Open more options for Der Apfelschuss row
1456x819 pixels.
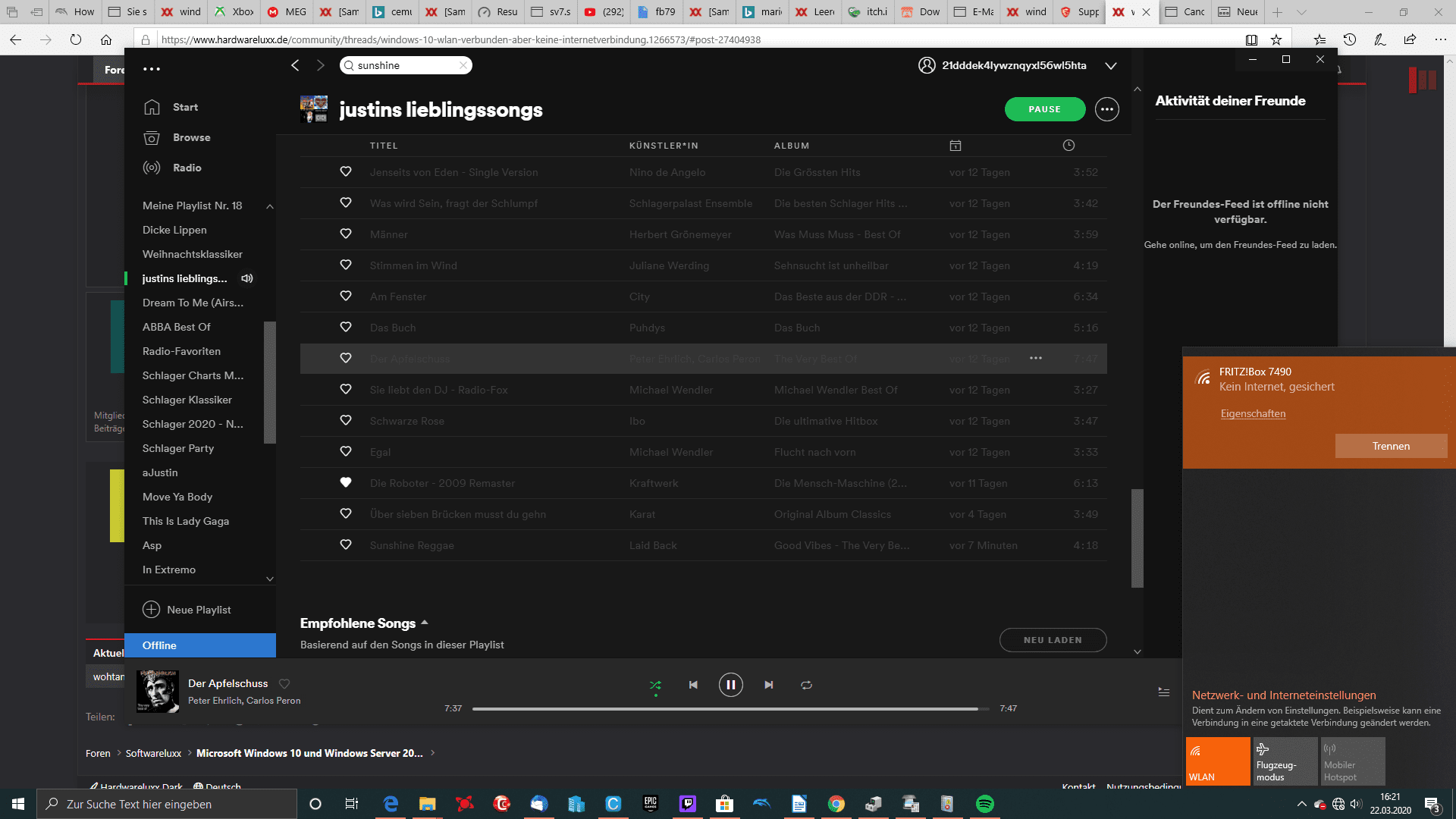(x=1036, y=358)
